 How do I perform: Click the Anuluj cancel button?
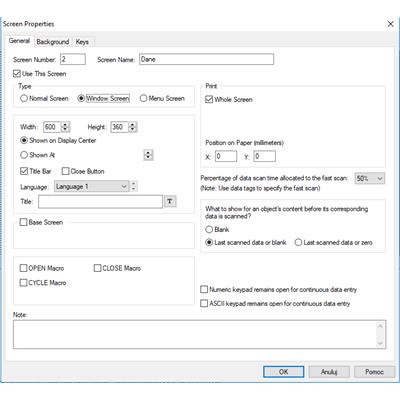(x=329, y=372)
